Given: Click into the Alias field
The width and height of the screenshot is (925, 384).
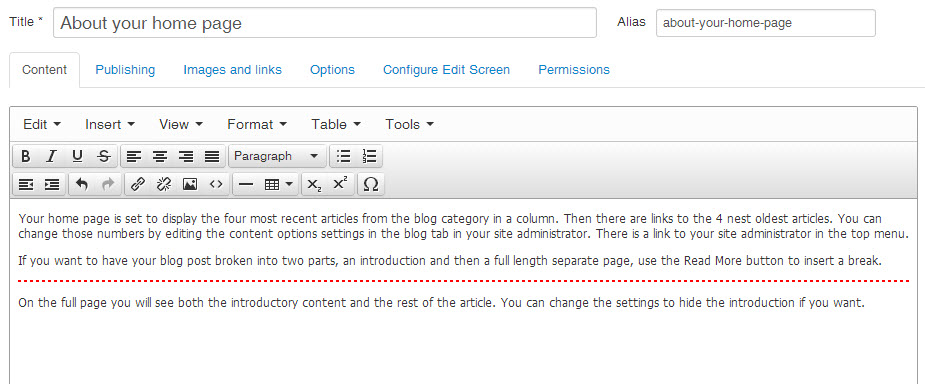Looking at the screenshot, I should click(x=766, y=23).
